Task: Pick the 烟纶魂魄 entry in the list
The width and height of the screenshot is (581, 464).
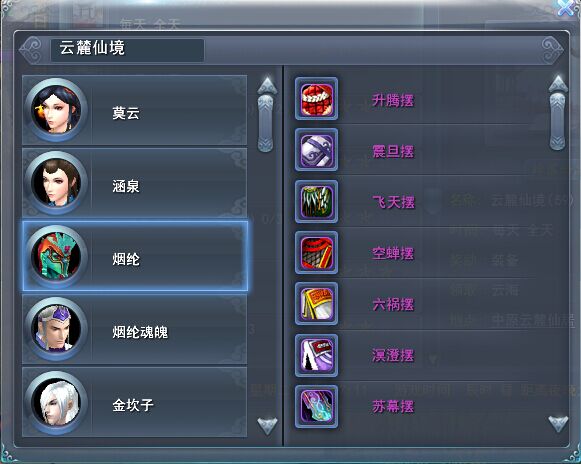Action: pyautogui.click(x=135, y=329)
